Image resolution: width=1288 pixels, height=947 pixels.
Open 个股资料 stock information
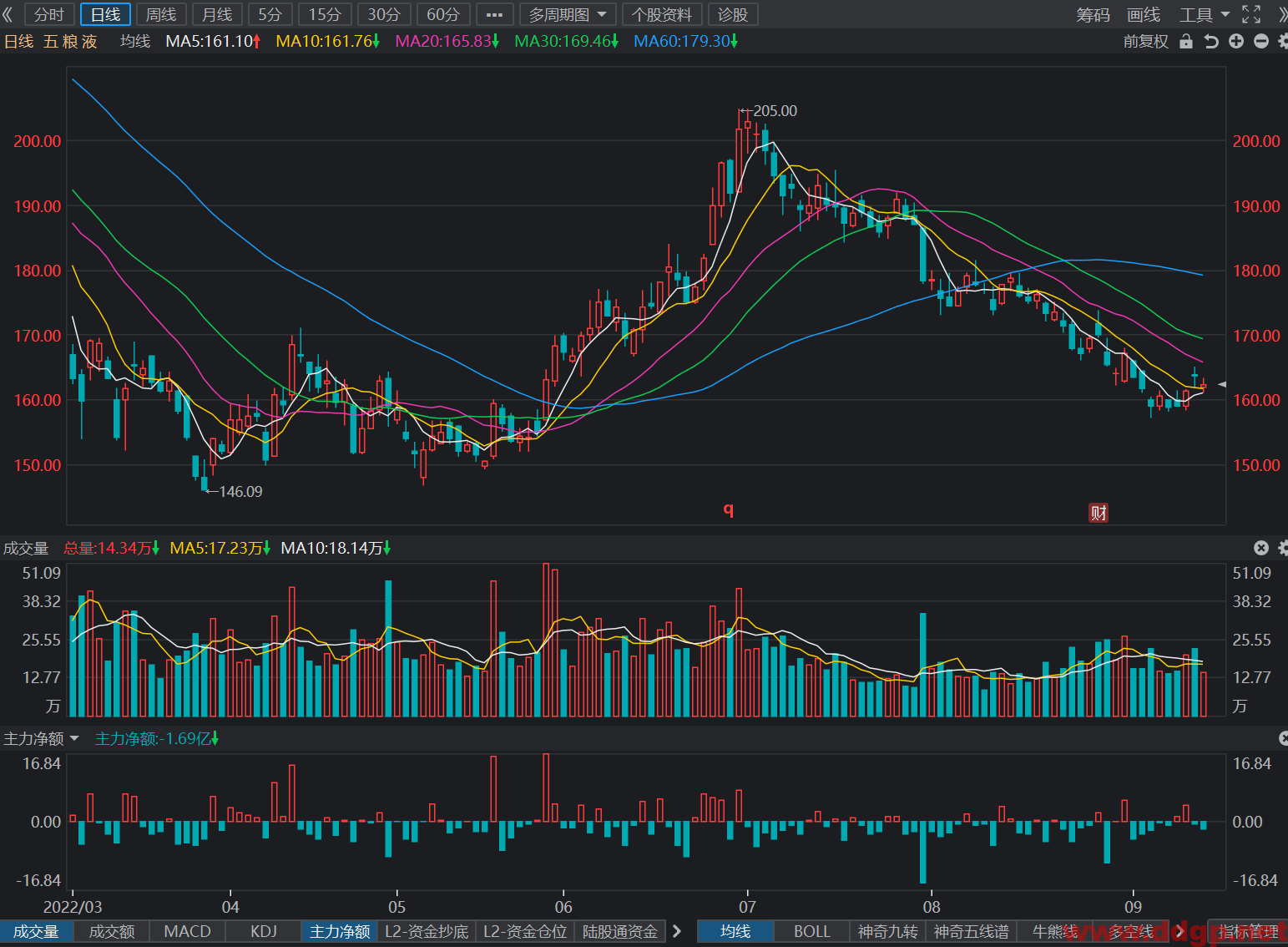pos(662,14)
